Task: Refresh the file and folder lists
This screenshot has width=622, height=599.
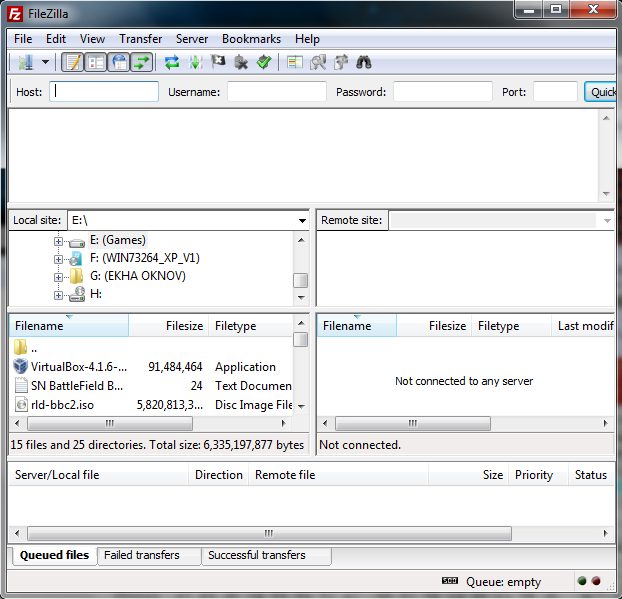Action: tap(172, 62)
